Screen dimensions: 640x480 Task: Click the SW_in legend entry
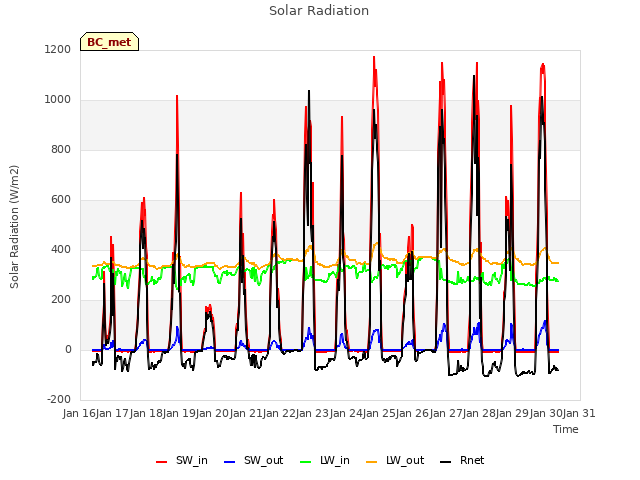182,460
